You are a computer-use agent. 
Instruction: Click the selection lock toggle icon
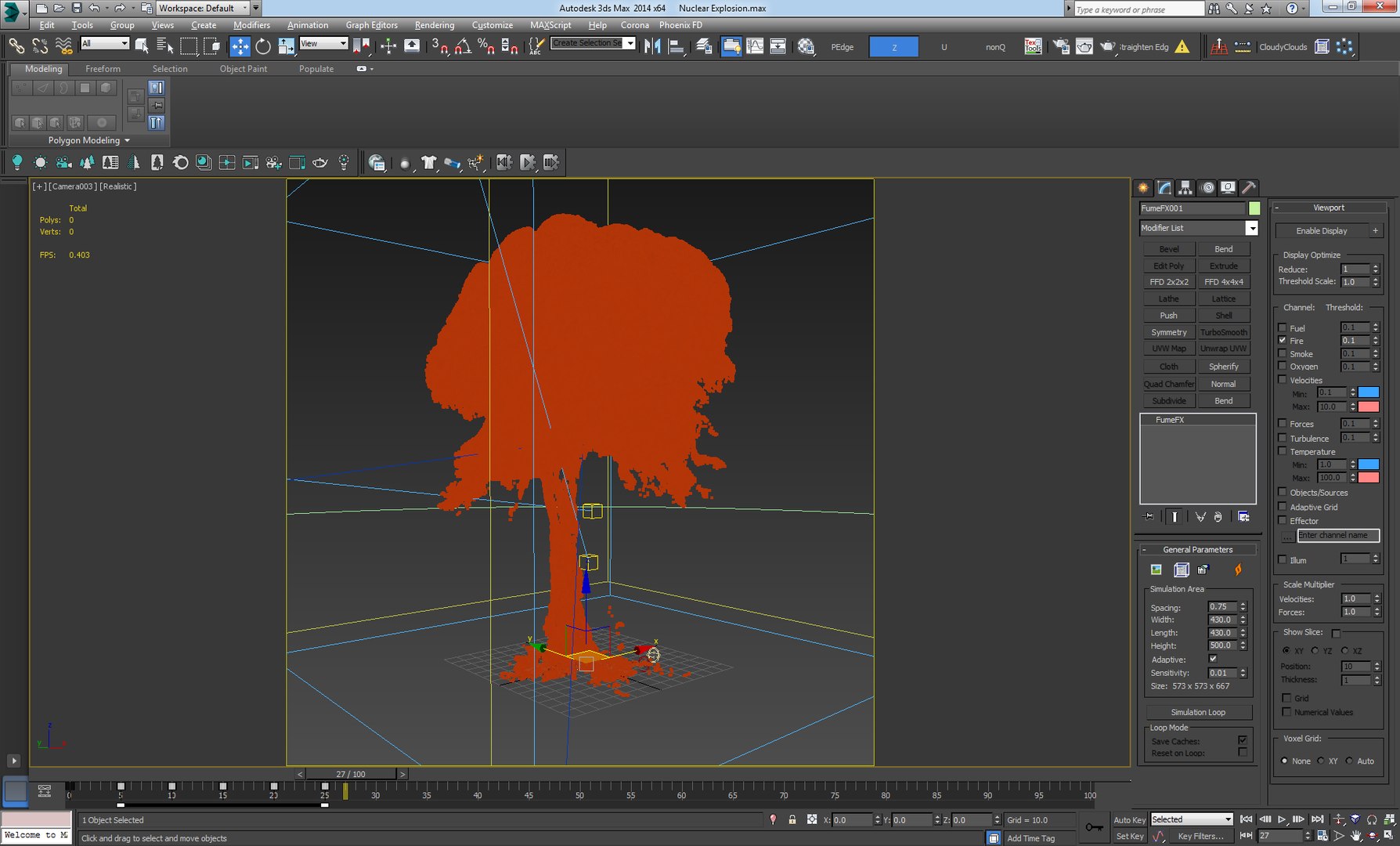coord(792,819)
